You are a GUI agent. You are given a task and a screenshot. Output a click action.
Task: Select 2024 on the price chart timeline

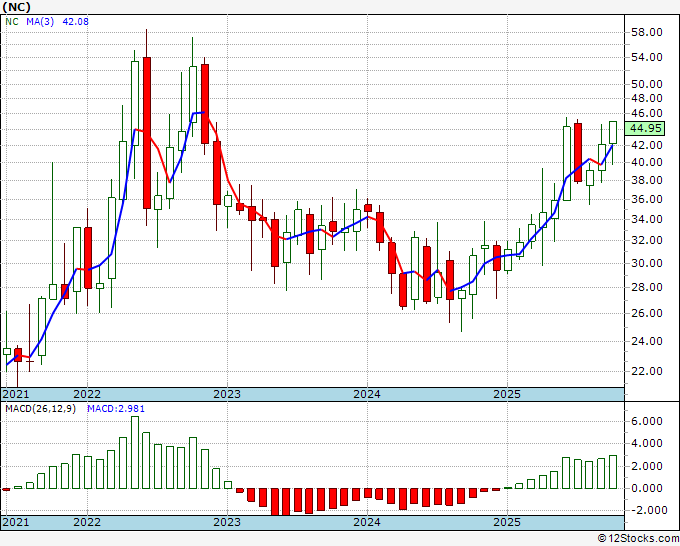click(367, 393)
